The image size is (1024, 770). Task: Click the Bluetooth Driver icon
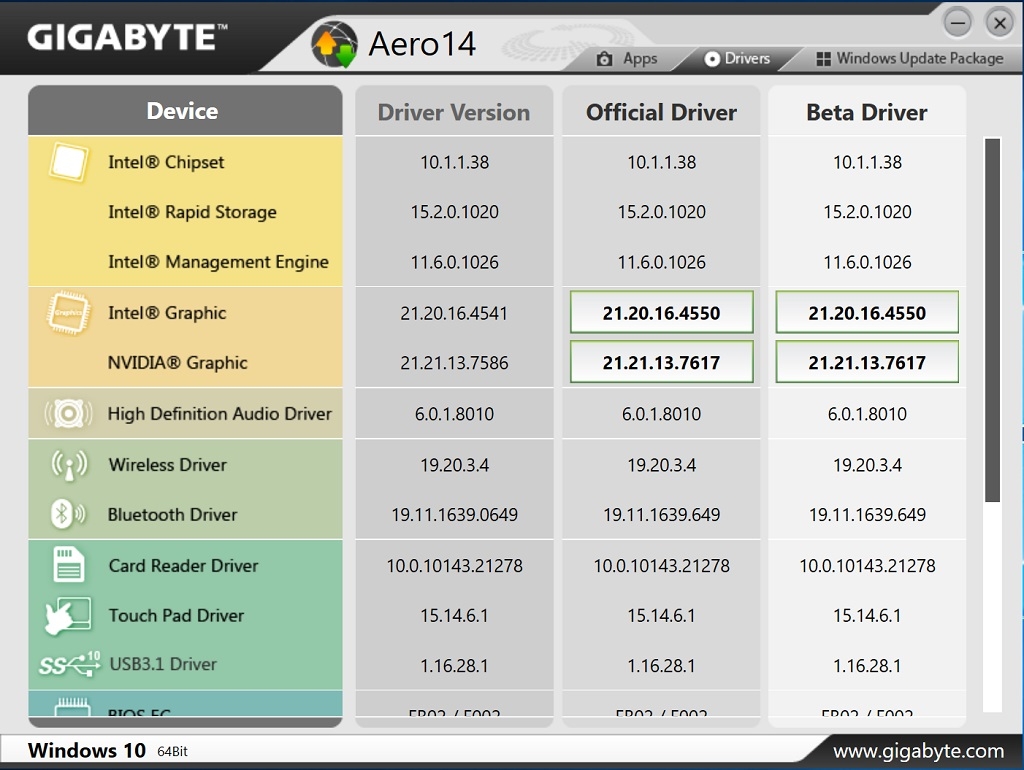pos(68,515)
